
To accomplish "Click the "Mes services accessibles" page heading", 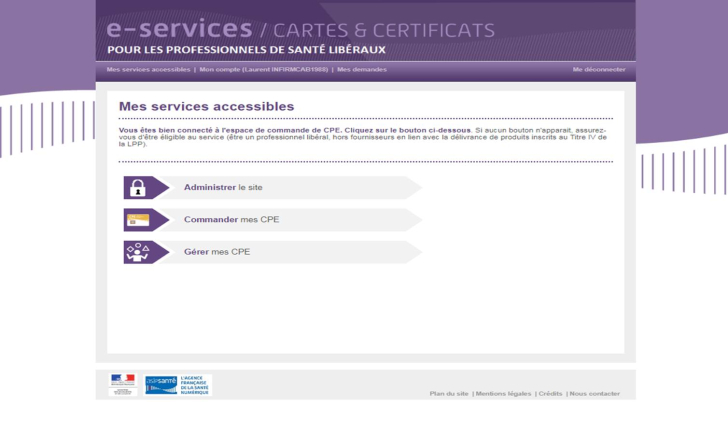I will point(206,106).
